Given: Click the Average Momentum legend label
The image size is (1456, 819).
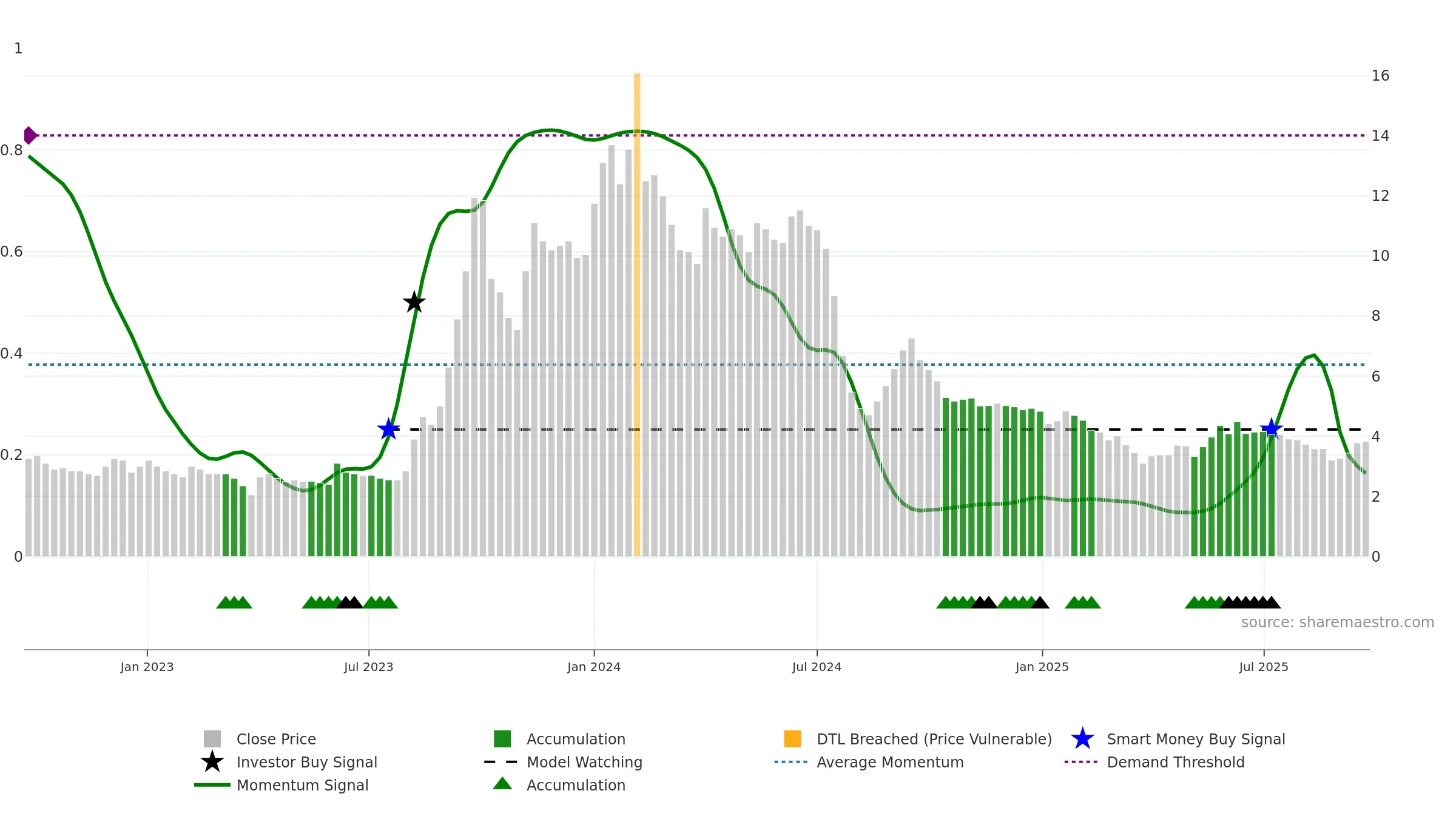Looking at the screenshot, I should pos(890,762).
